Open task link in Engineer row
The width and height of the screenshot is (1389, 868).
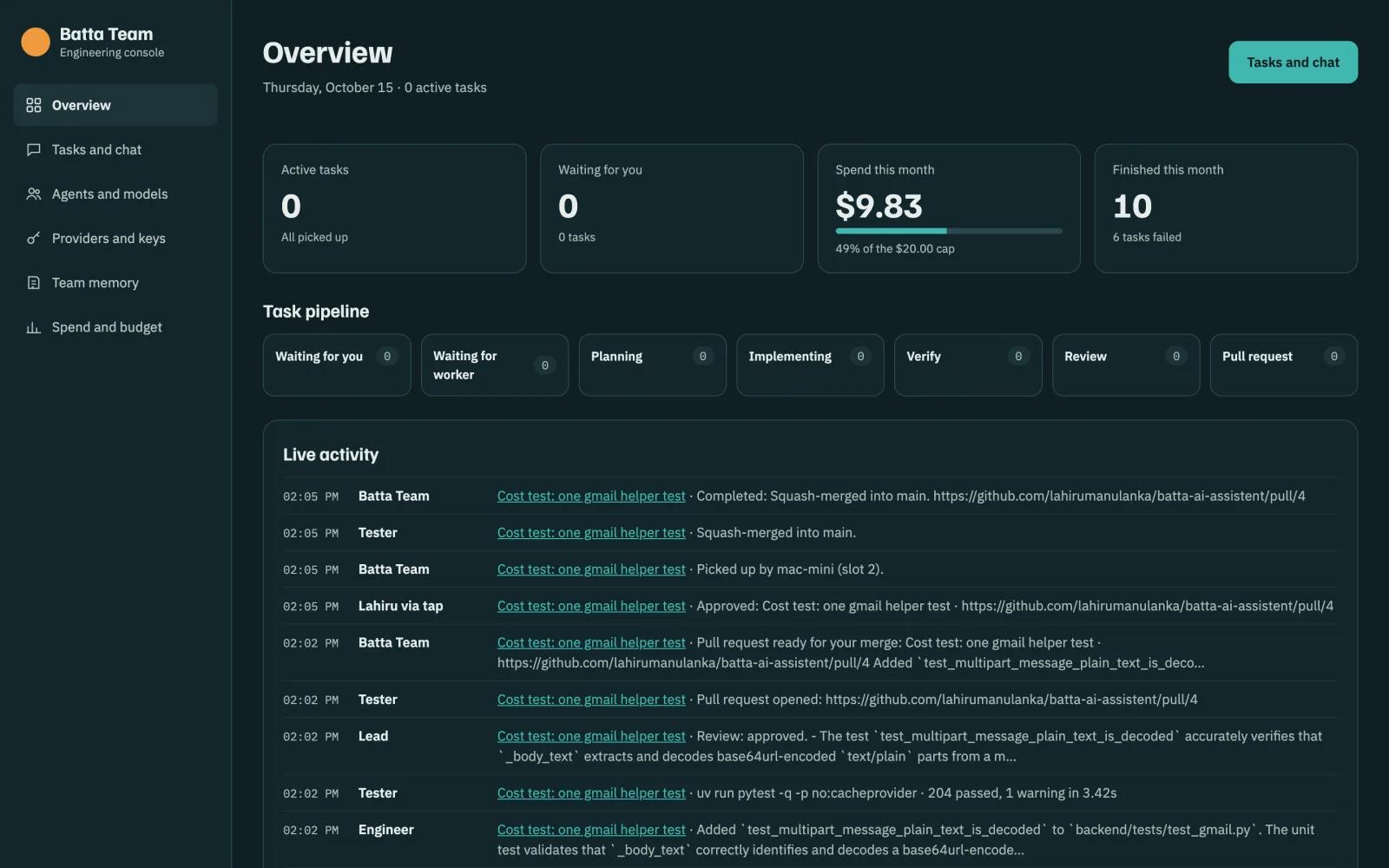pos(591,830)
